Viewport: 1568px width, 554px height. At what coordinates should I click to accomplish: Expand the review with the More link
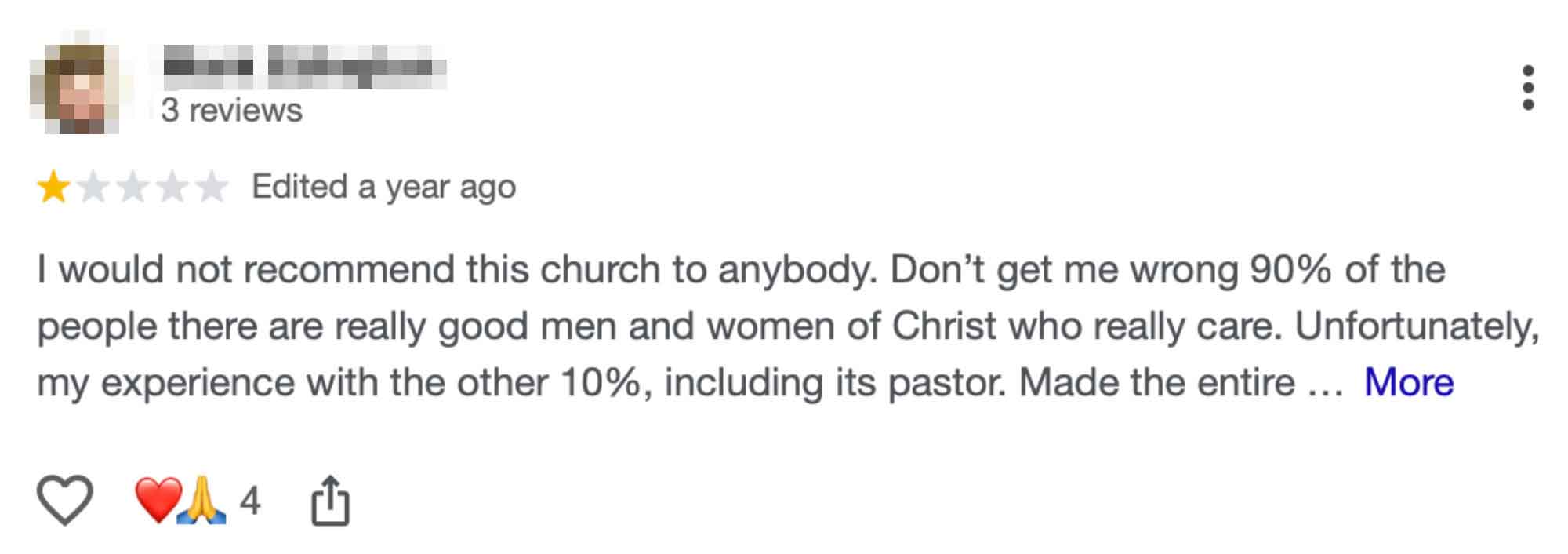(1408, 383)
